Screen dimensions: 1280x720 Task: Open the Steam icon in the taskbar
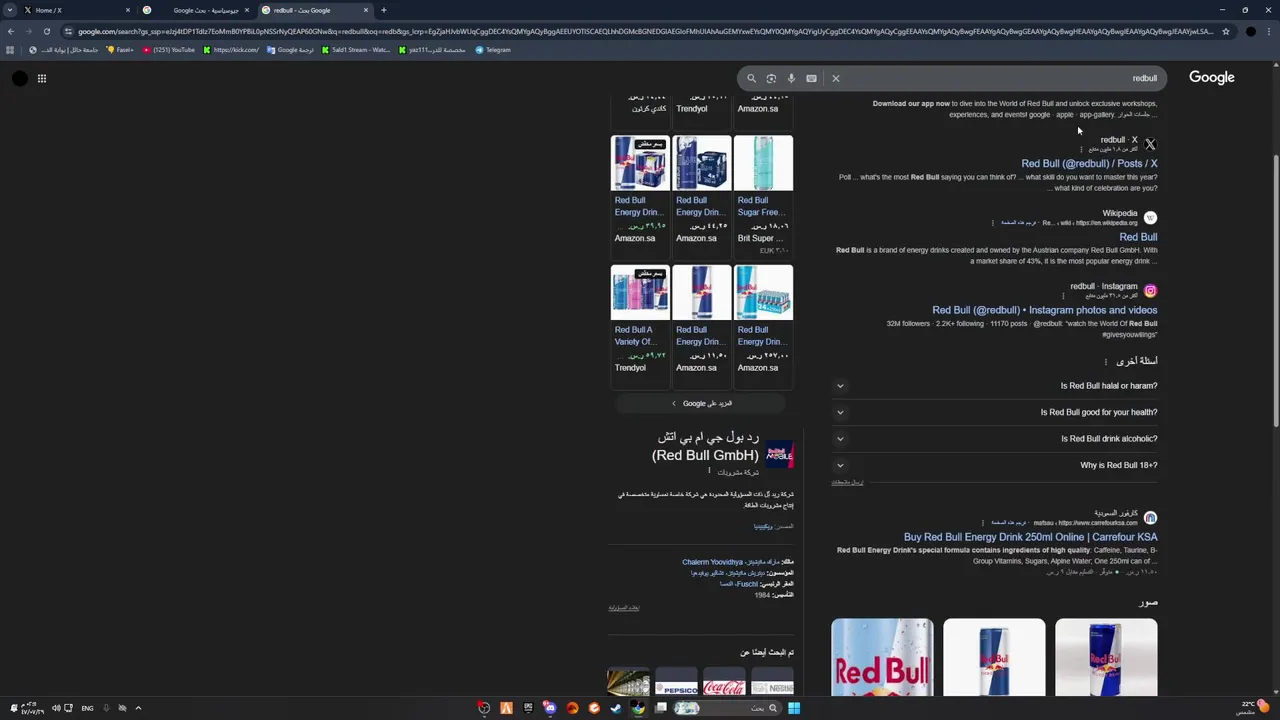(616, 708)
